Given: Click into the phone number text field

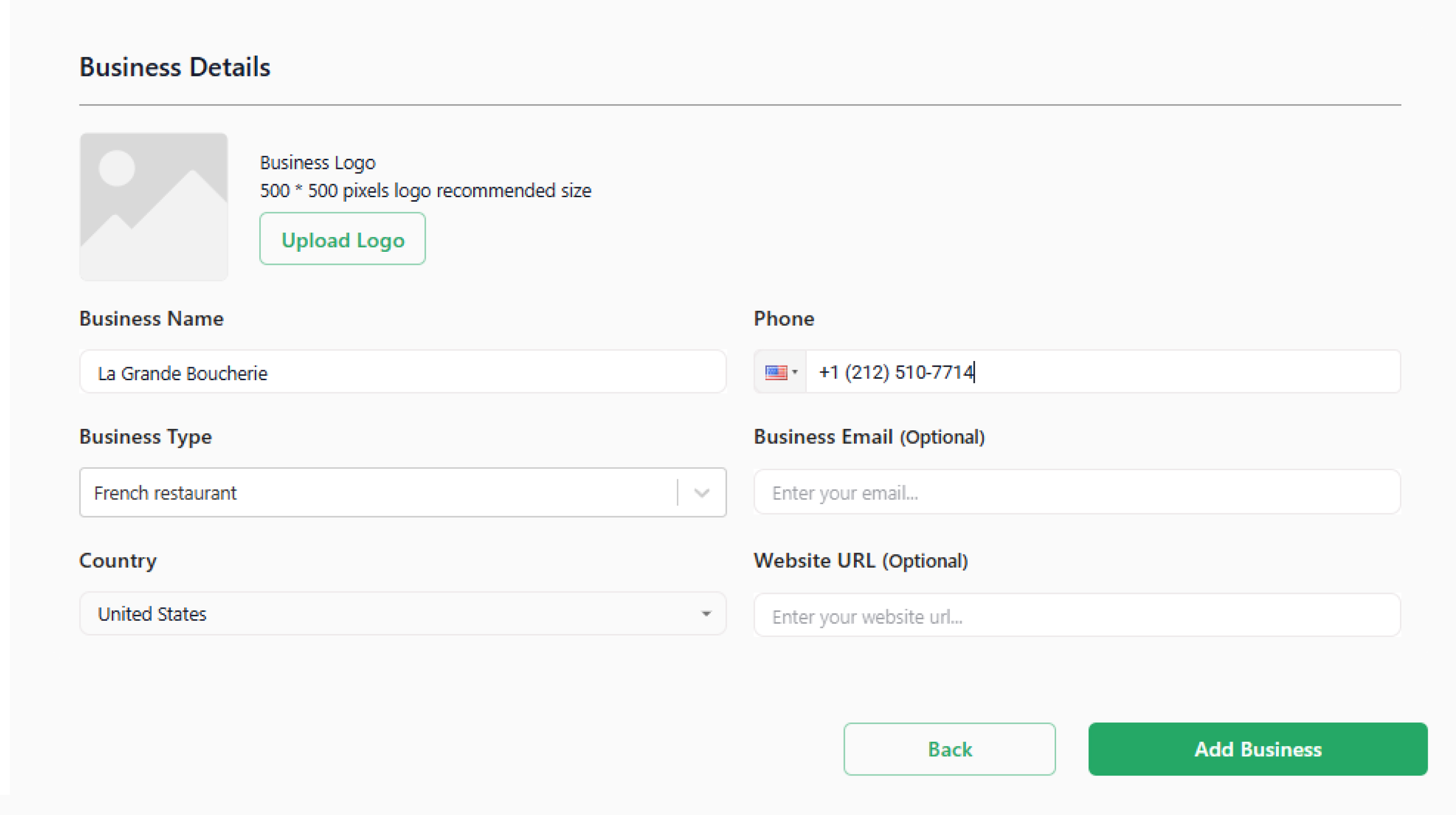Looking at the screenshot, I should [x=1102, y=373].
